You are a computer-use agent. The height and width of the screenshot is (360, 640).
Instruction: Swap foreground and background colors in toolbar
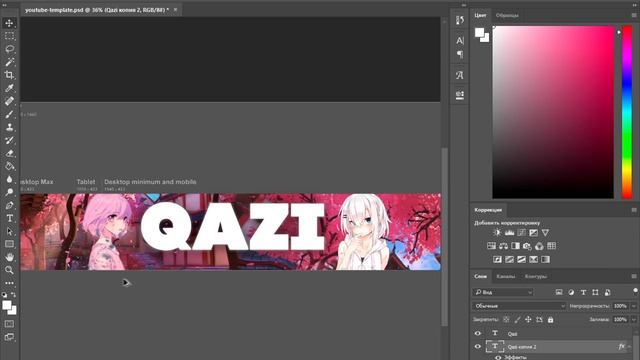tap(13, 294)
